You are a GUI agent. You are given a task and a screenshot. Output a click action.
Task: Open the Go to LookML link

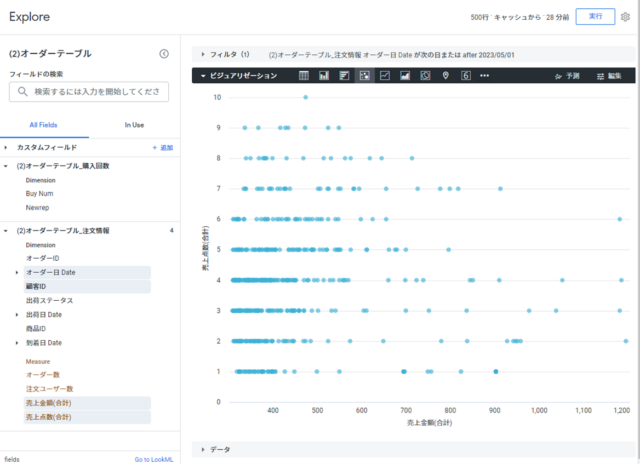(x=156, y=459)
